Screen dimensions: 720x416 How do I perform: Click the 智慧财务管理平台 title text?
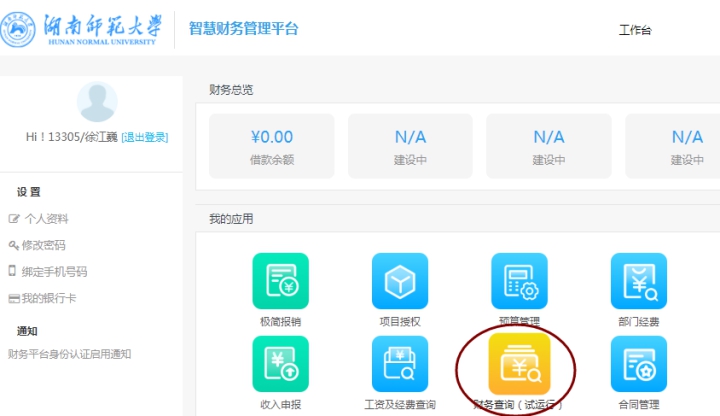point(243,29)
